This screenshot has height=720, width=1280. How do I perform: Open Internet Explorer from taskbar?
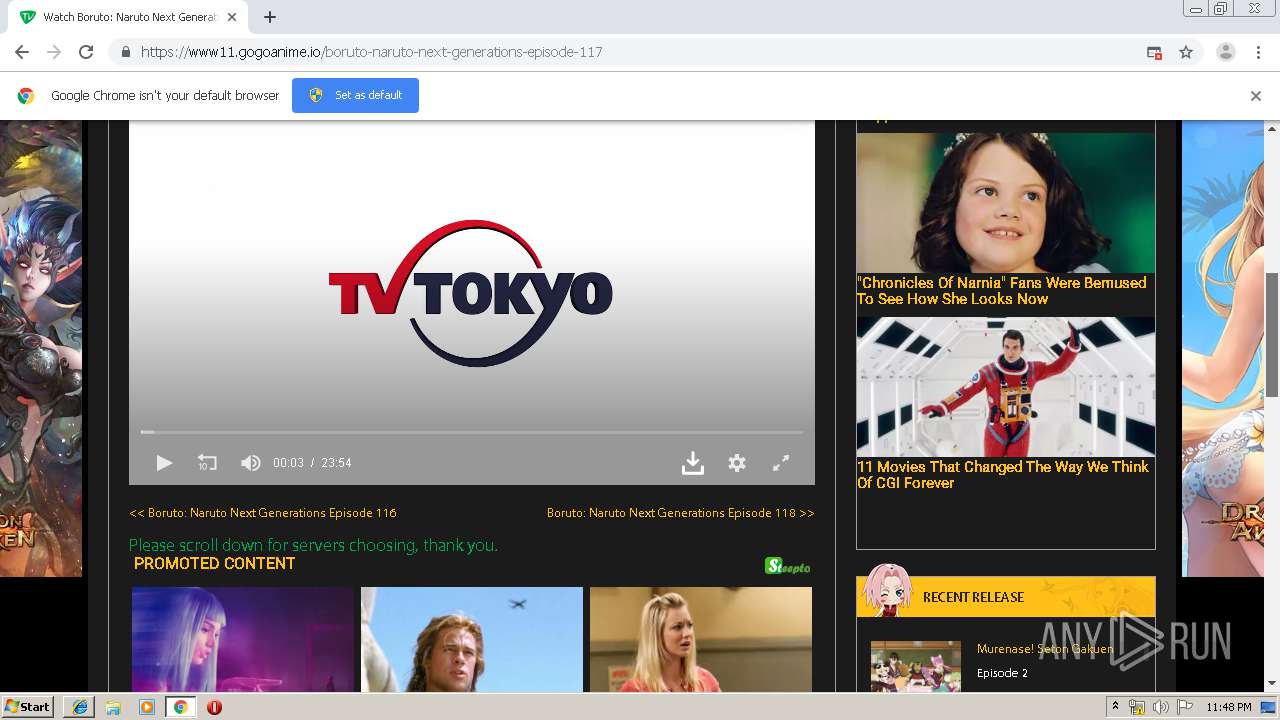click(79, 707)
